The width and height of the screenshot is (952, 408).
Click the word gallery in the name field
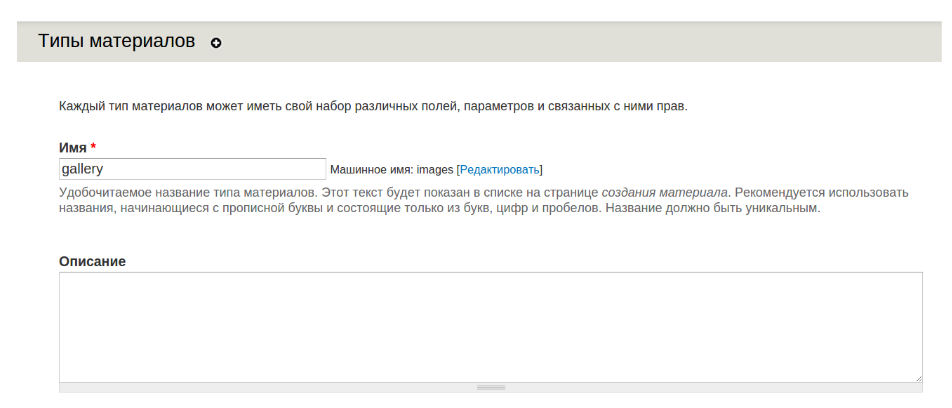[x=83, y=169]
